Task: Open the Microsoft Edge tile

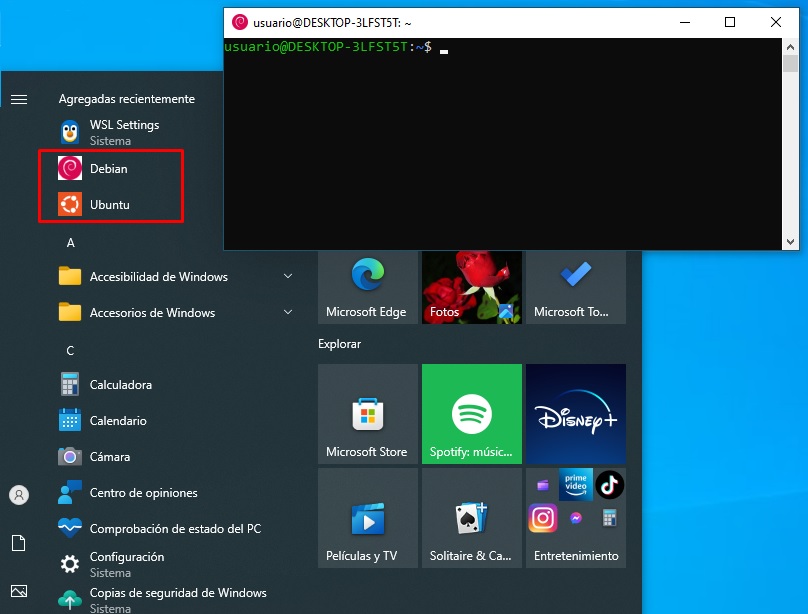Action: click(x=368, y=287)
